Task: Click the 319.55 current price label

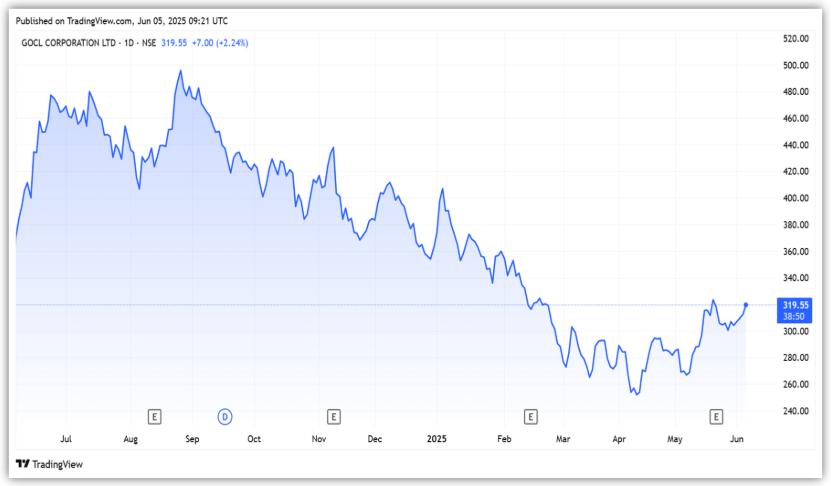Action: [x=795, y=305]
